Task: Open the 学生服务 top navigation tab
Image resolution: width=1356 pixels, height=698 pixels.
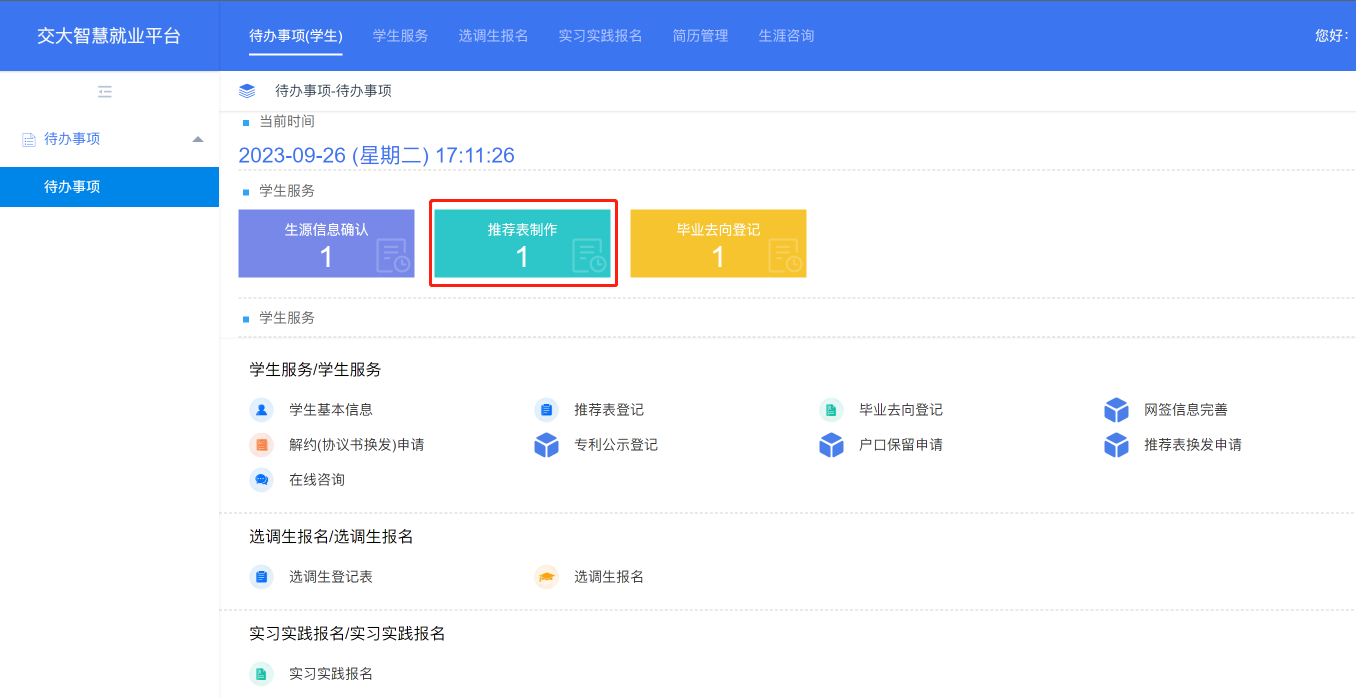Action: (400, 36)
